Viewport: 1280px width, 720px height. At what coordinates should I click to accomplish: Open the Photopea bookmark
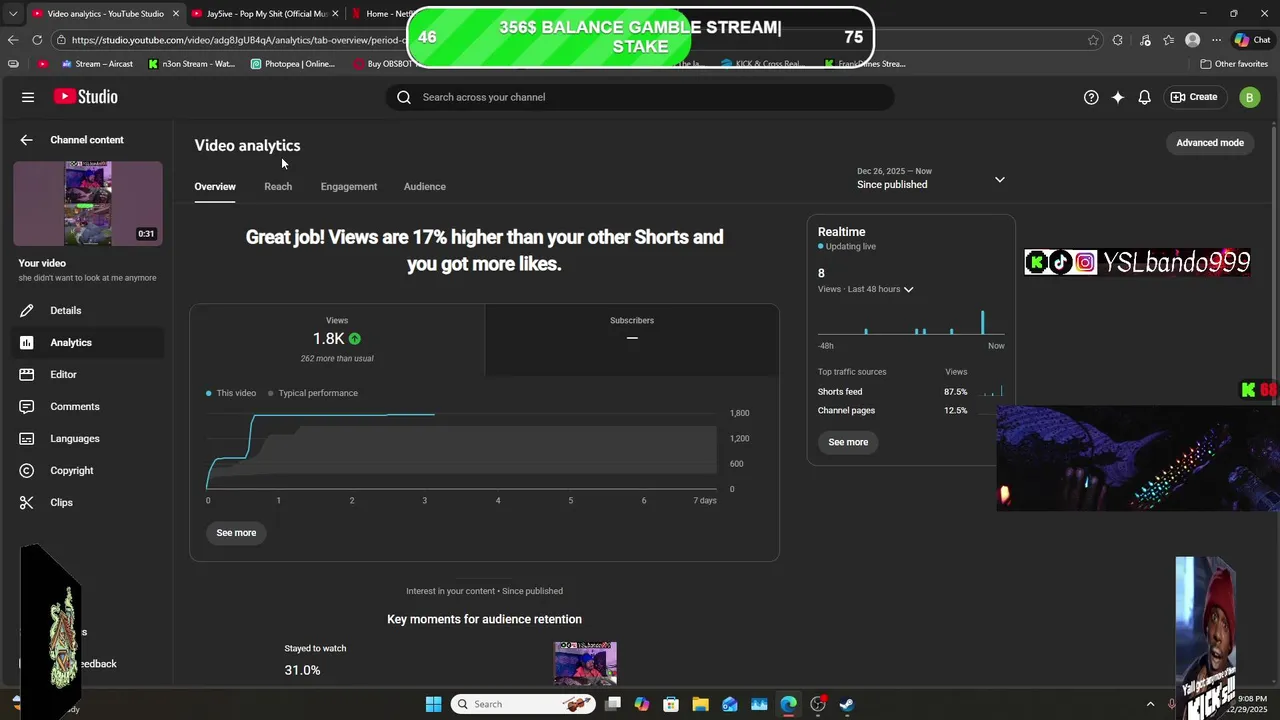tap(292, 64)
